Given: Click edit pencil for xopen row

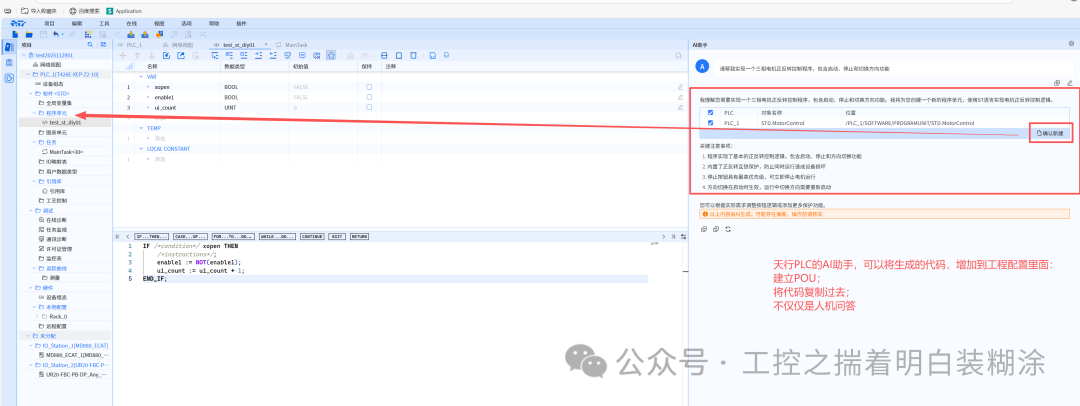Looking at the screenshot, I should pyautogui.click(x=681, y=87).
